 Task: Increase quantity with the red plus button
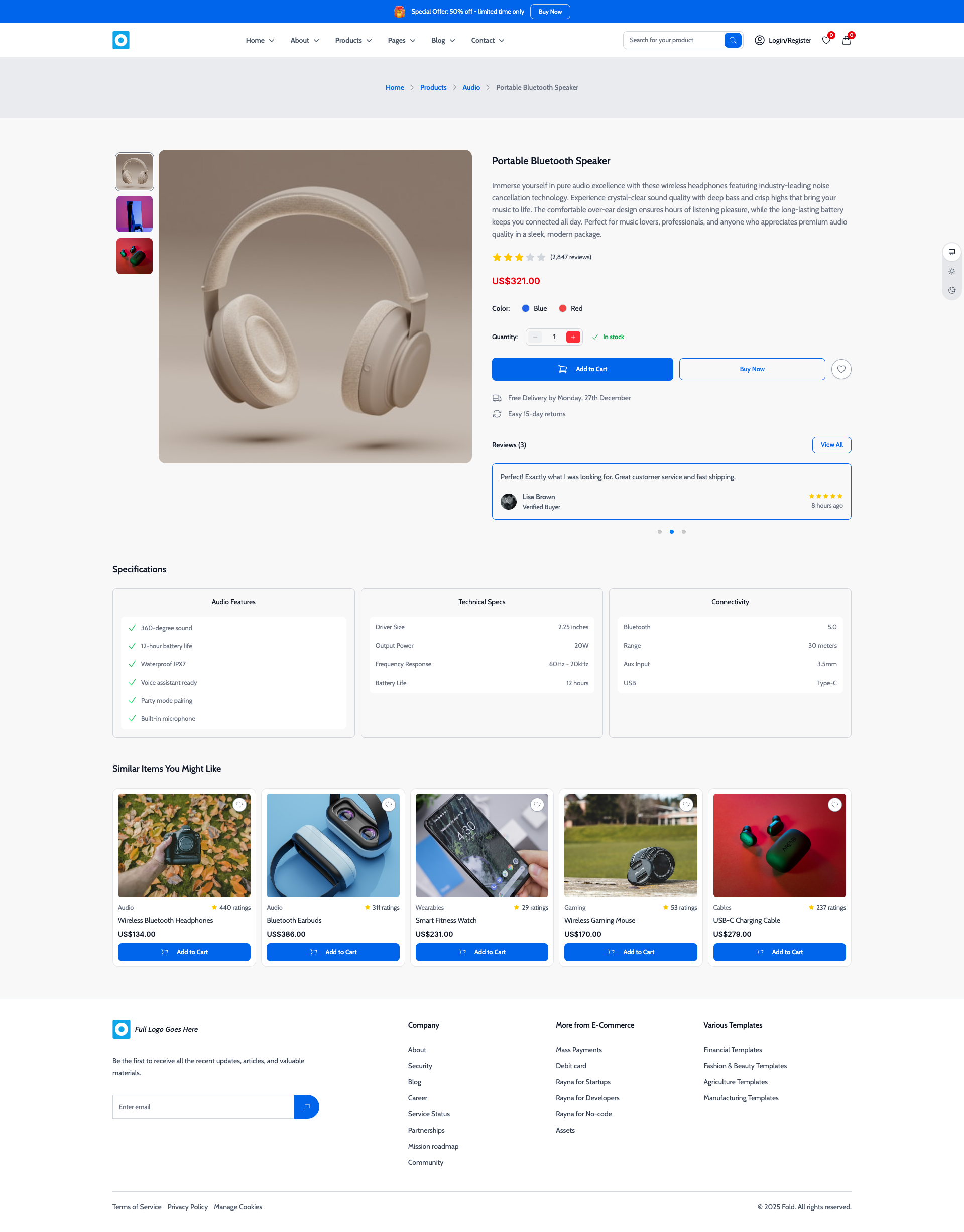tap(573, 337)
